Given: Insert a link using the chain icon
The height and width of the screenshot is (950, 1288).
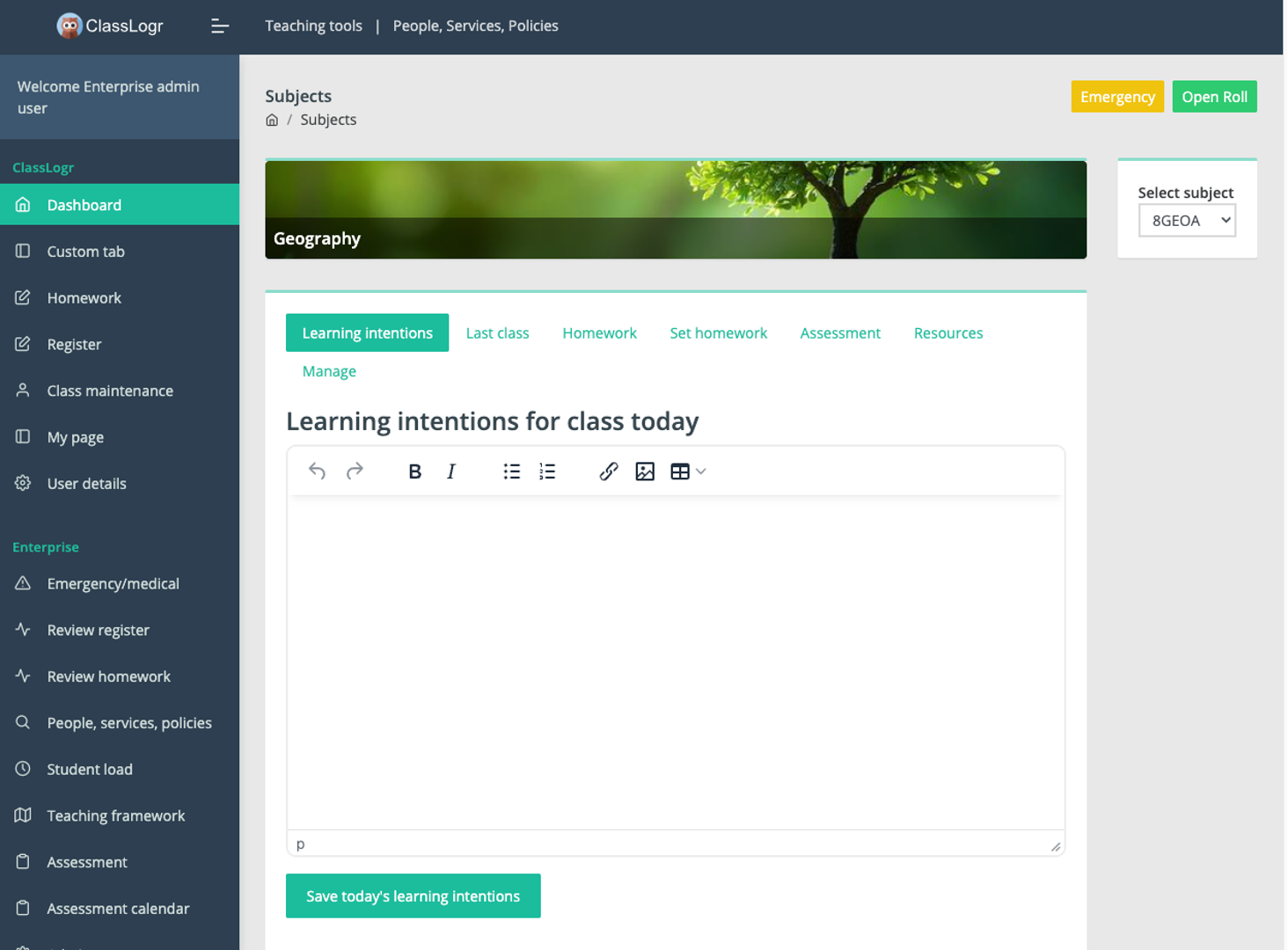Looking at the screenshot, I should (x=608, y=471).
